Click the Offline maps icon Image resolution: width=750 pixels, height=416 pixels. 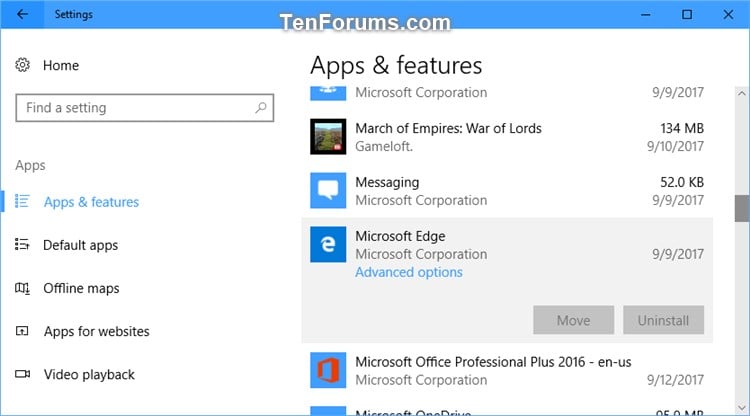pos(22,288)
